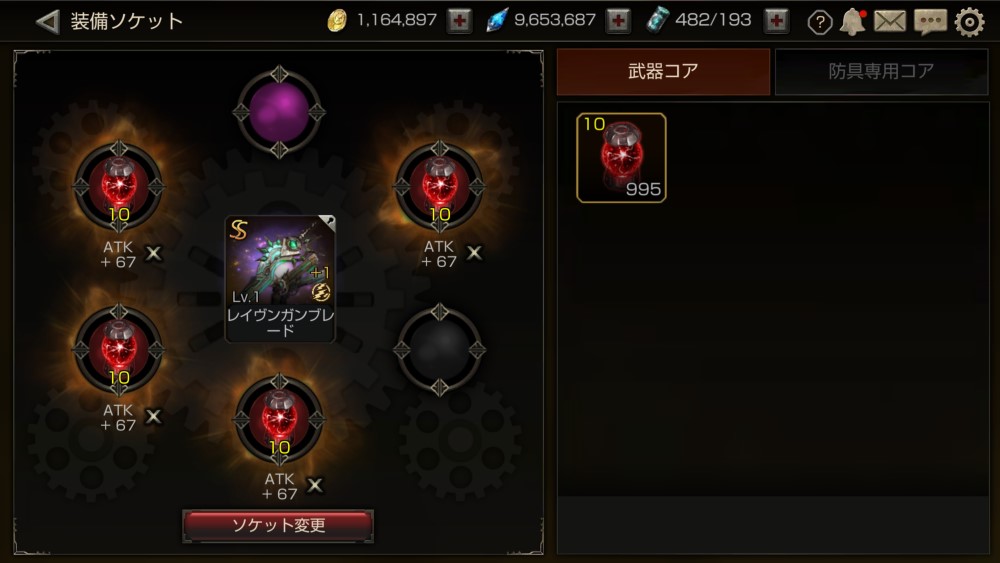The image size is (1000, 563).
Task: Click the ソケット変更 button
Action: [278, 525]
